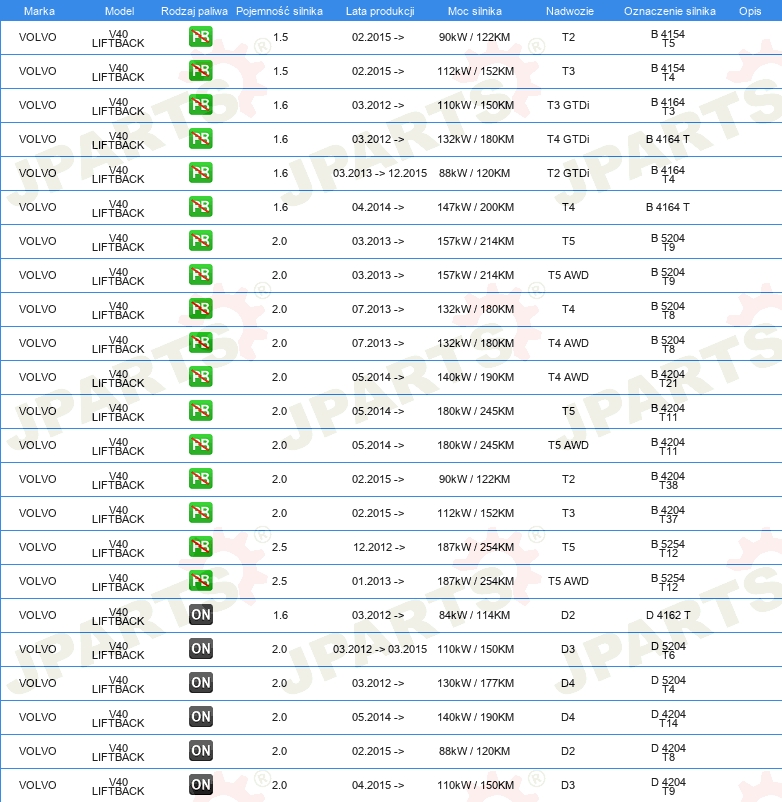782x802 pixels.
Task: Select the engine code B 4204 T37 cell
Action: (x=668, y=513)
